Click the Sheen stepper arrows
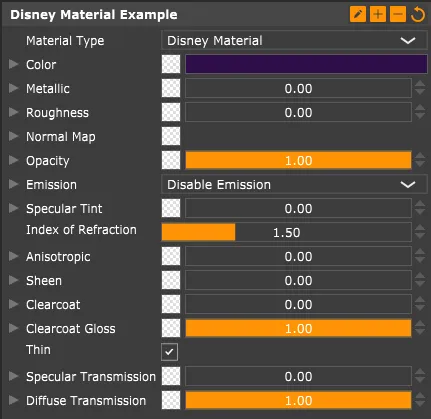The height and width of the screenshot is (419, 431). pos(420,280)
